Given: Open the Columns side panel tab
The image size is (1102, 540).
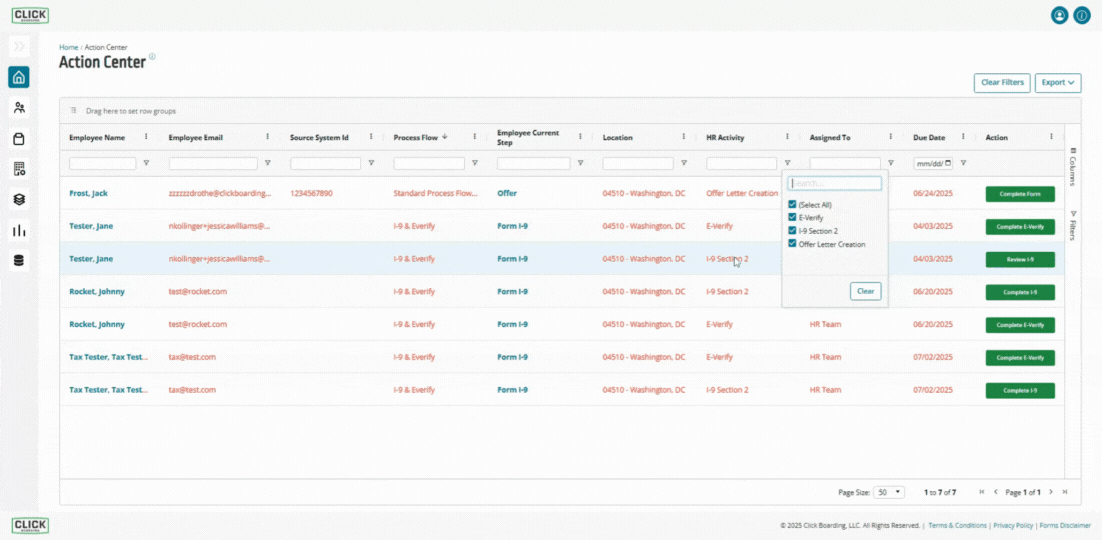Looking at the screenshot, I should [x=1073, y=166].
